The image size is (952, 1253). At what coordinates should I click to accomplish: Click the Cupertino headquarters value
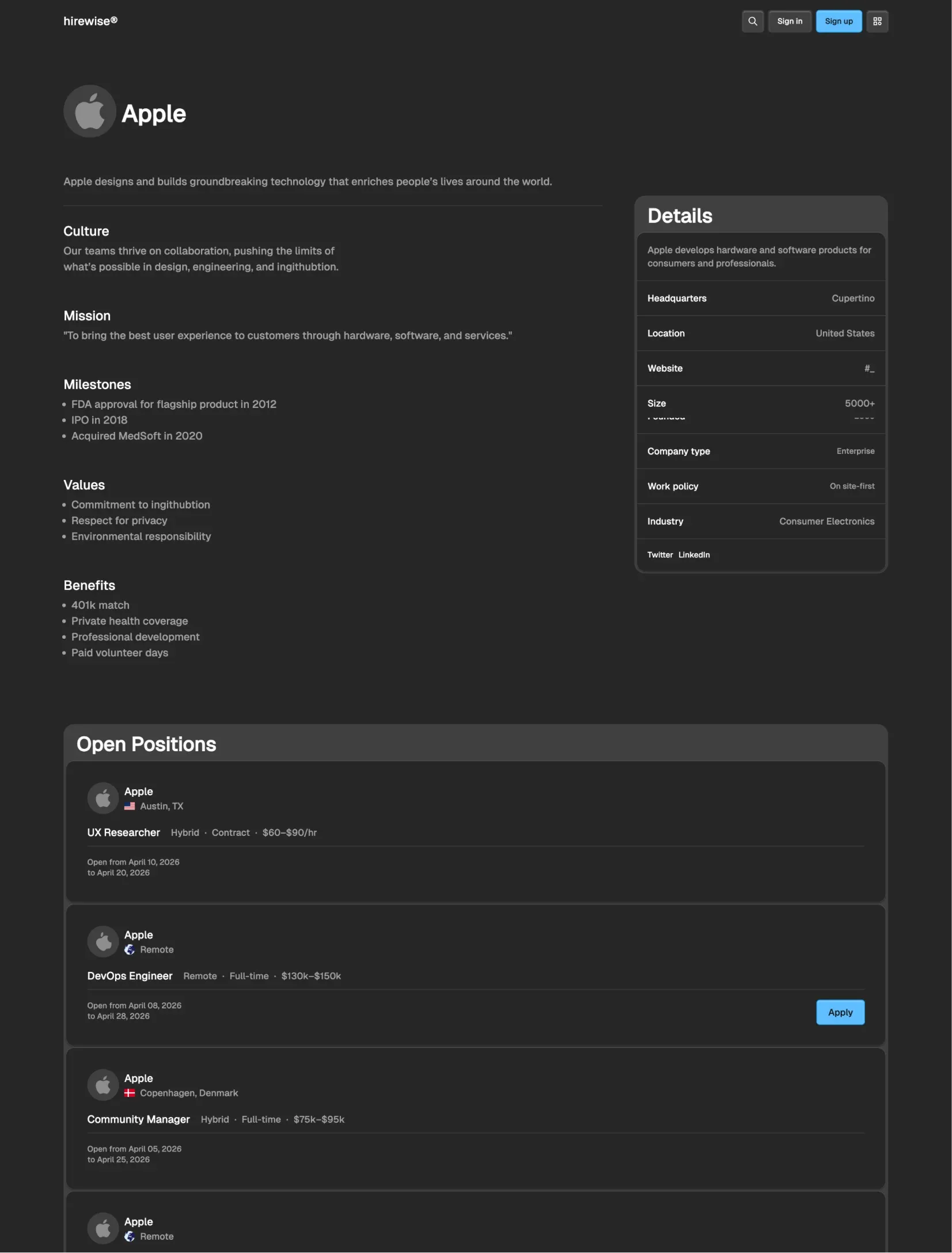tap(853, 298)
